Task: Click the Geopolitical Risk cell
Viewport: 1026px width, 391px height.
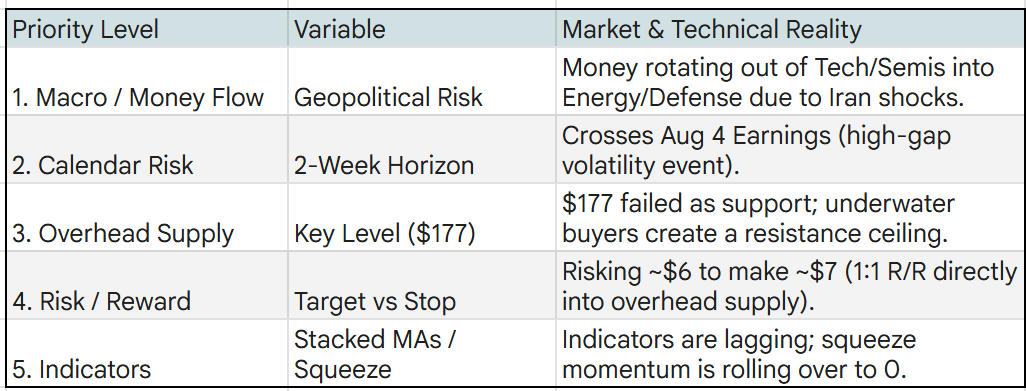Action: click(x=422, y=82)
